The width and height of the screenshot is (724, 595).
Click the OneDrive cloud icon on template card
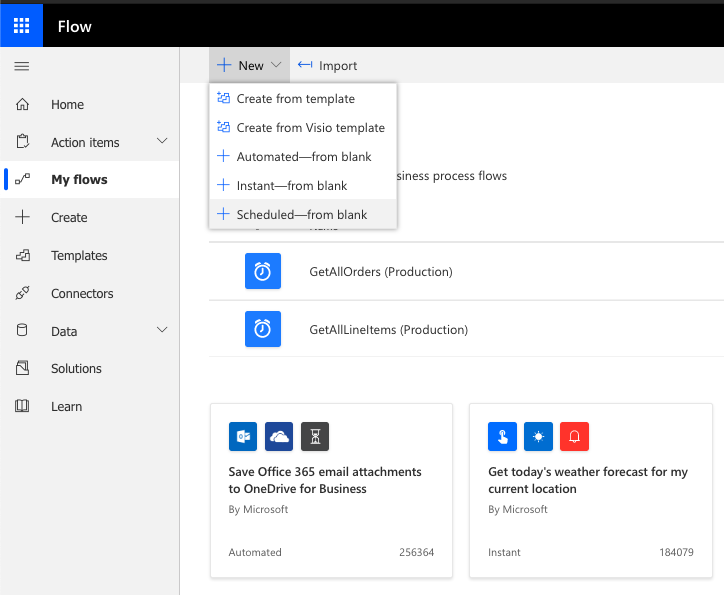coord(279,437)
